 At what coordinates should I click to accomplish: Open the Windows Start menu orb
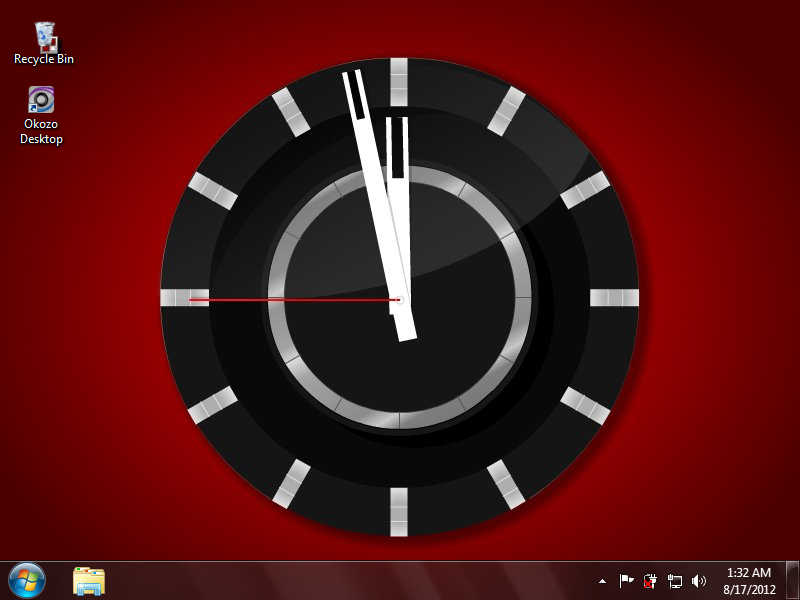(x=27, y=580)
